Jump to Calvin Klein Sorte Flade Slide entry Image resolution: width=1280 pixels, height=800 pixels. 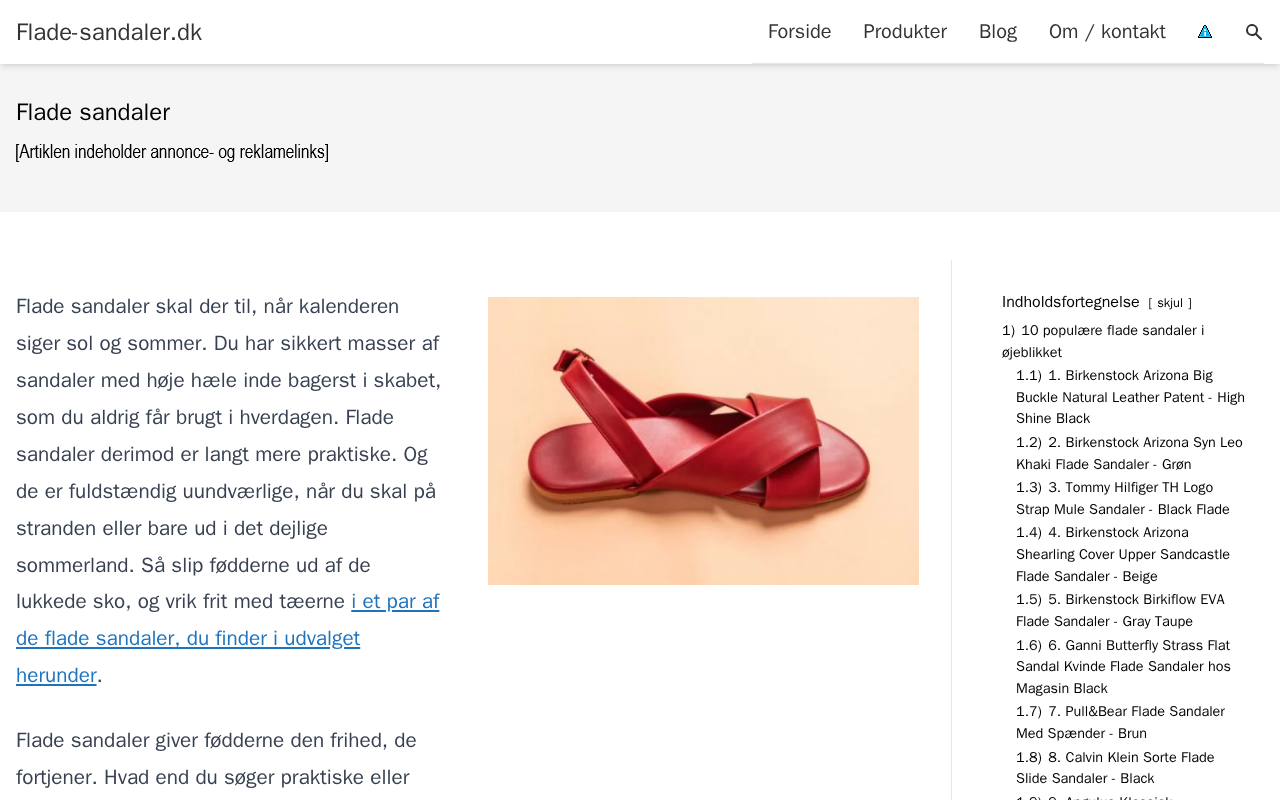click(1115, 768)
